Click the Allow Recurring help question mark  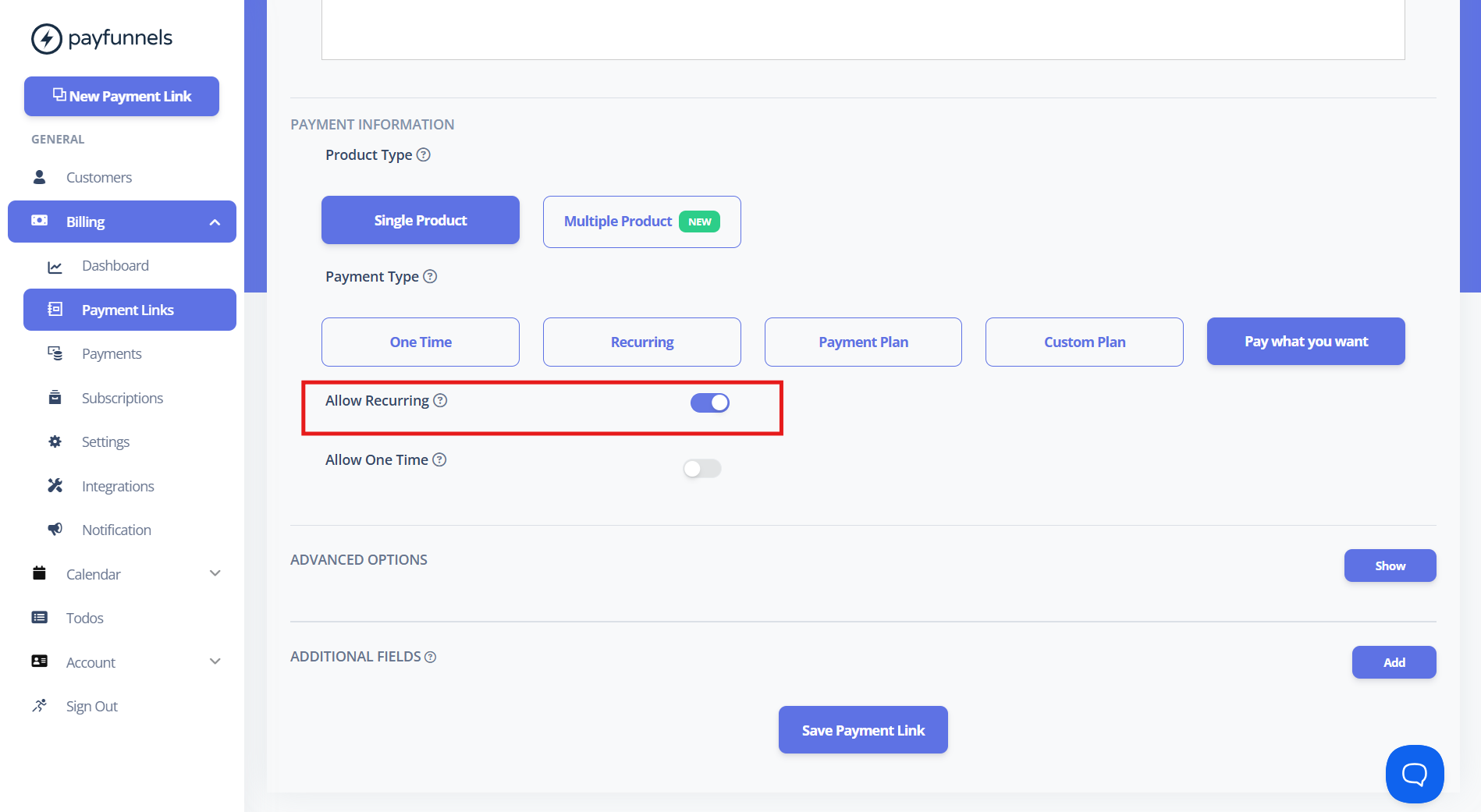(440, 400)
